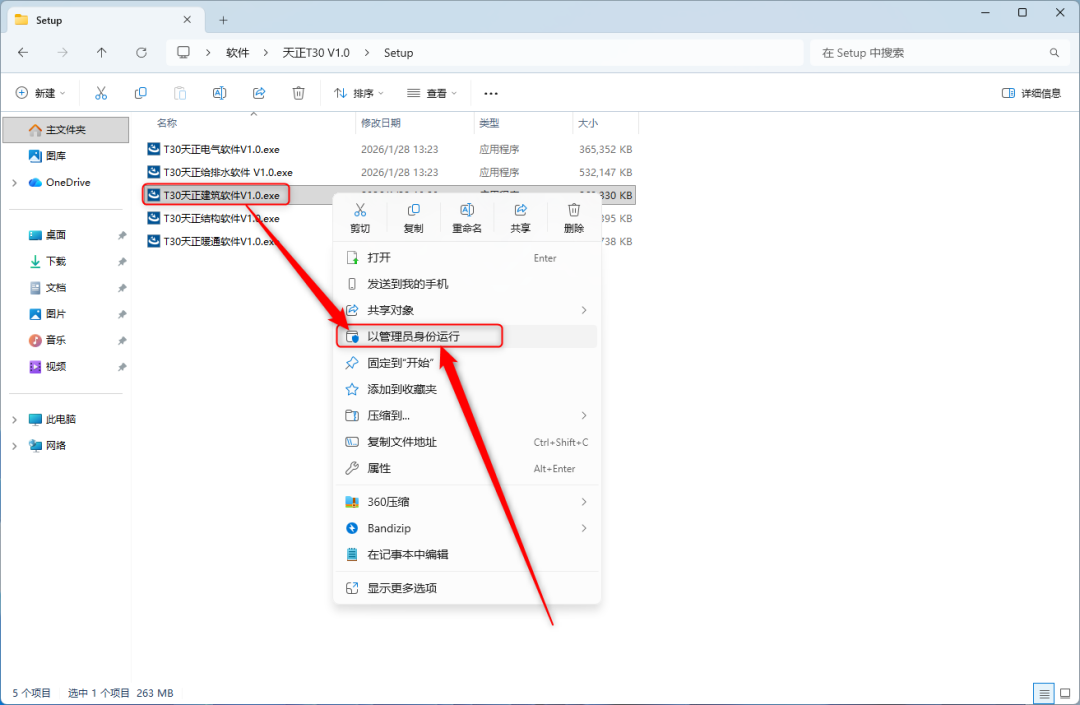Choose 添加到收藏夹 menu item
The image size is (1080, 705).
(467, 390)
